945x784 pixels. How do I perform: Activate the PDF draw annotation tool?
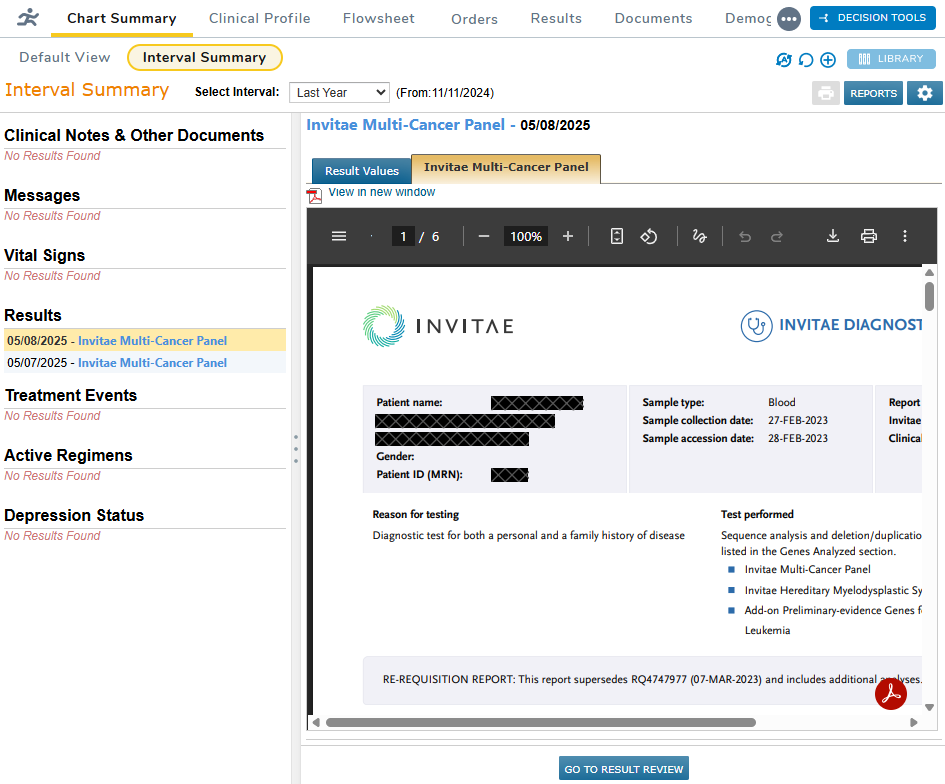[x=699, y=236]
